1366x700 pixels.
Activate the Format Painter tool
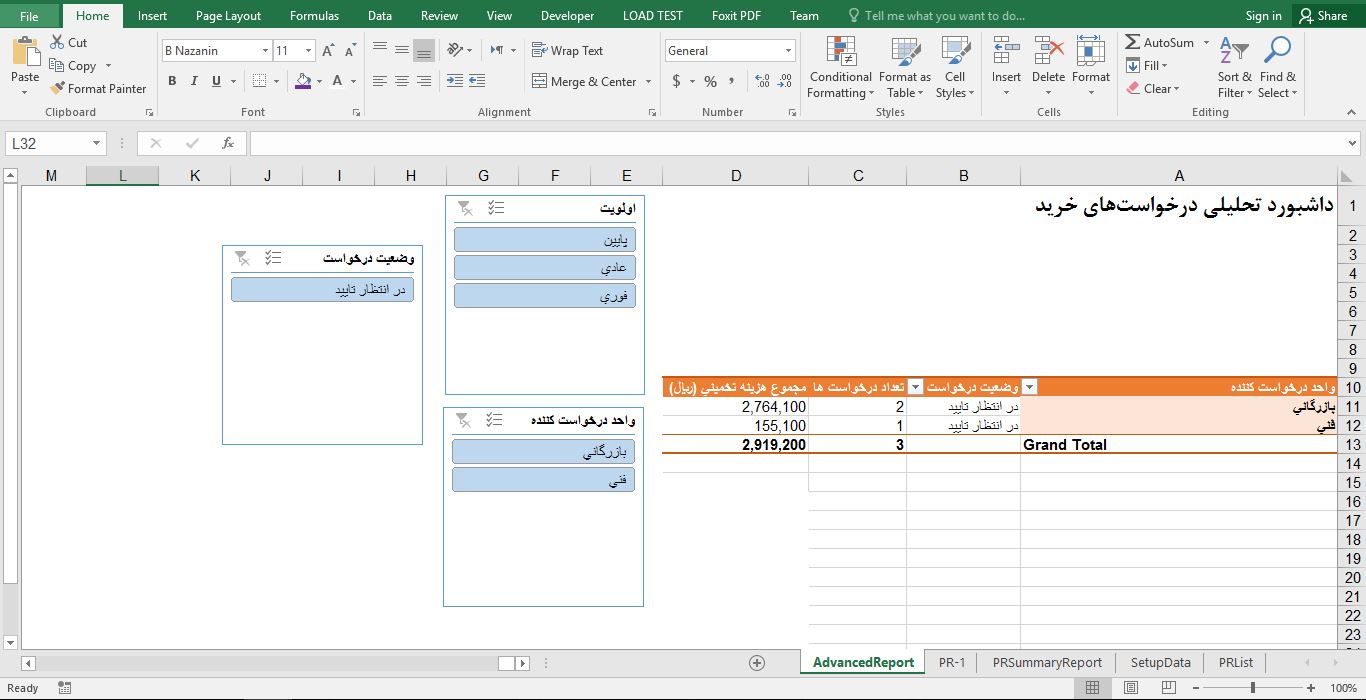99,88
